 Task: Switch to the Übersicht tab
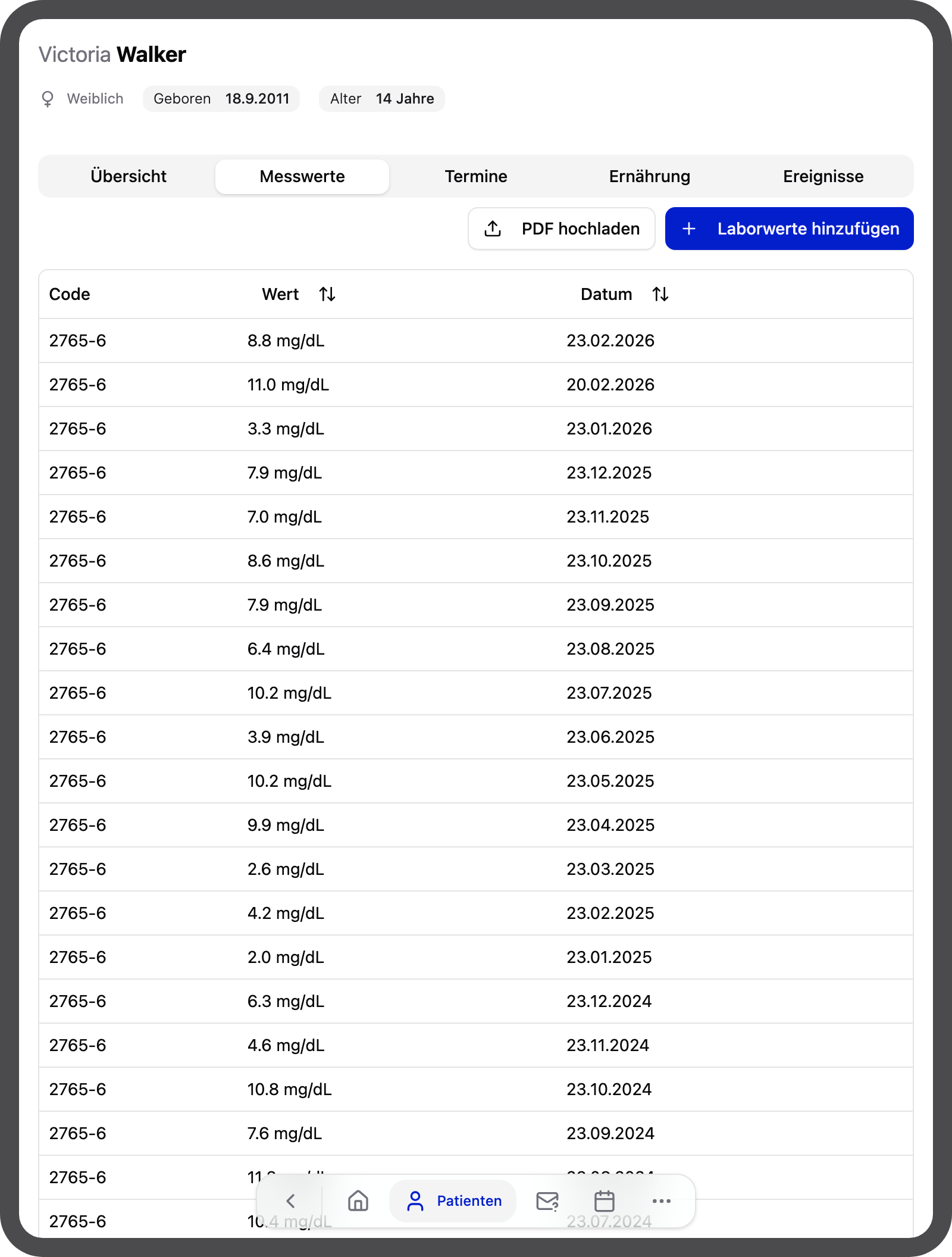pyautogui.click(x=129, y=176)
